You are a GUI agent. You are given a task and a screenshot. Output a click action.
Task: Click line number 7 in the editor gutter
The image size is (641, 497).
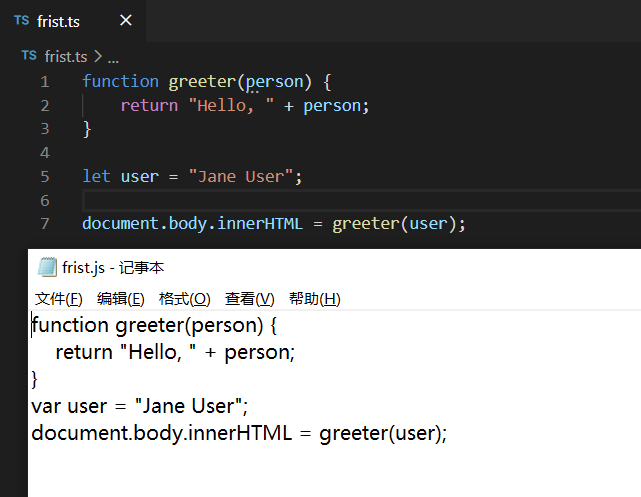coord(45,224)
